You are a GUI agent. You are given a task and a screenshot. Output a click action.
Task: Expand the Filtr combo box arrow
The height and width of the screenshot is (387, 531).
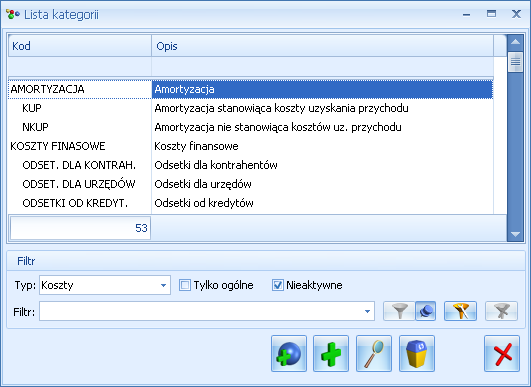(367, 311)
